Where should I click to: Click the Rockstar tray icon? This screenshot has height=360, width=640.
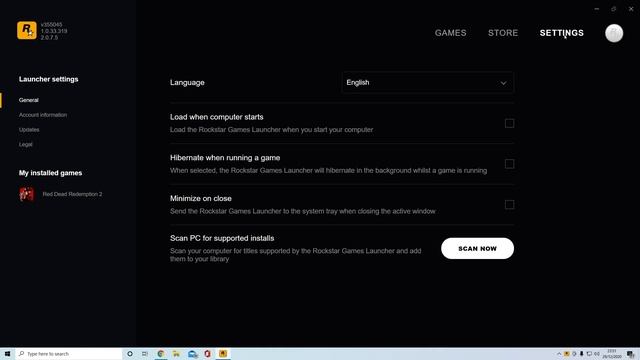567,354
